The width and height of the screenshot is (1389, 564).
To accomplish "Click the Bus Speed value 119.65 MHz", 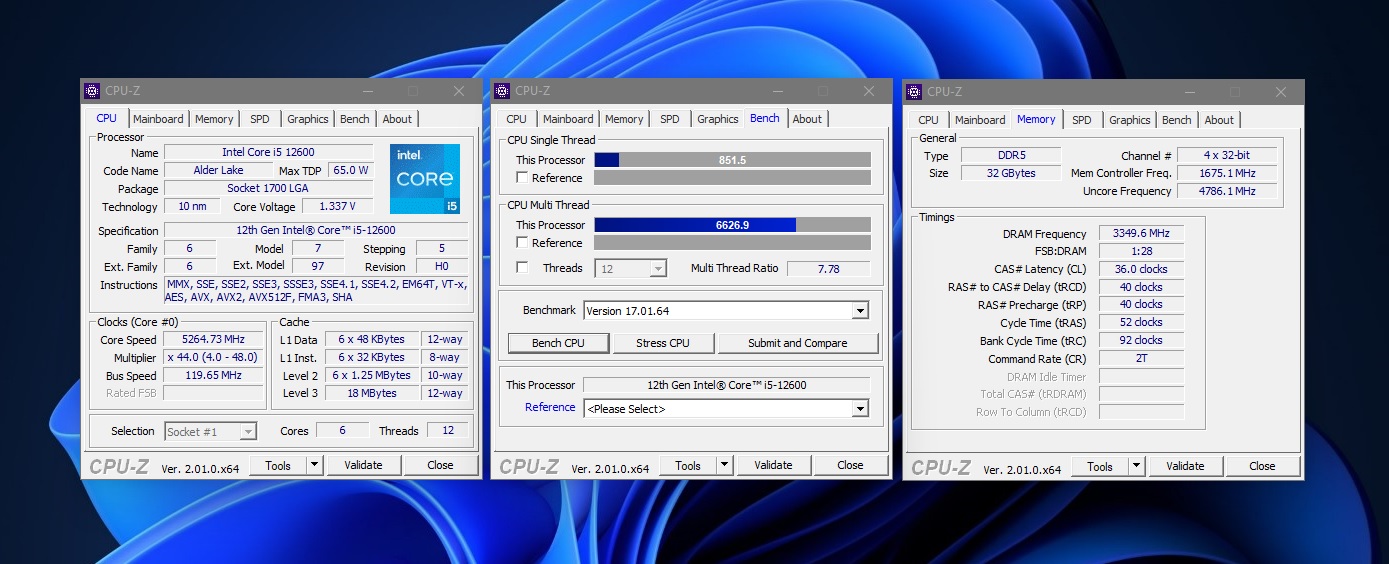I will click(213, 376).
